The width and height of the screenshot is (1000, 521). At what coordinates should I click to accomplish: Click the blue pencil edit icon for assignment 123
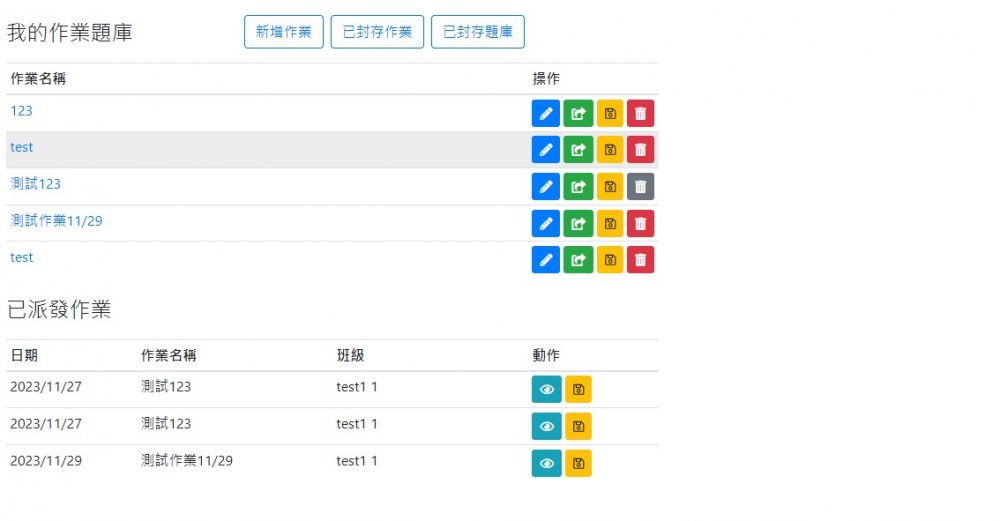(545, 113)
